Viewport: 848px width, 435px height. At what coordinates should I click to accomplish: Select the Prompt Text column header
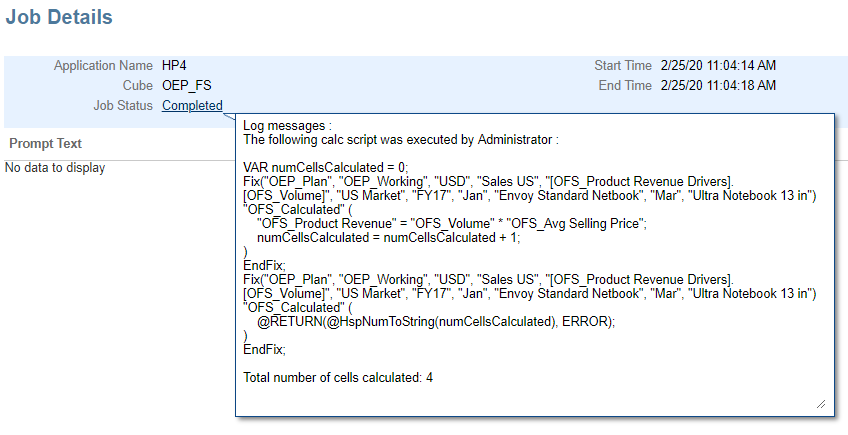pyautogui.click(x=46, y=143)
